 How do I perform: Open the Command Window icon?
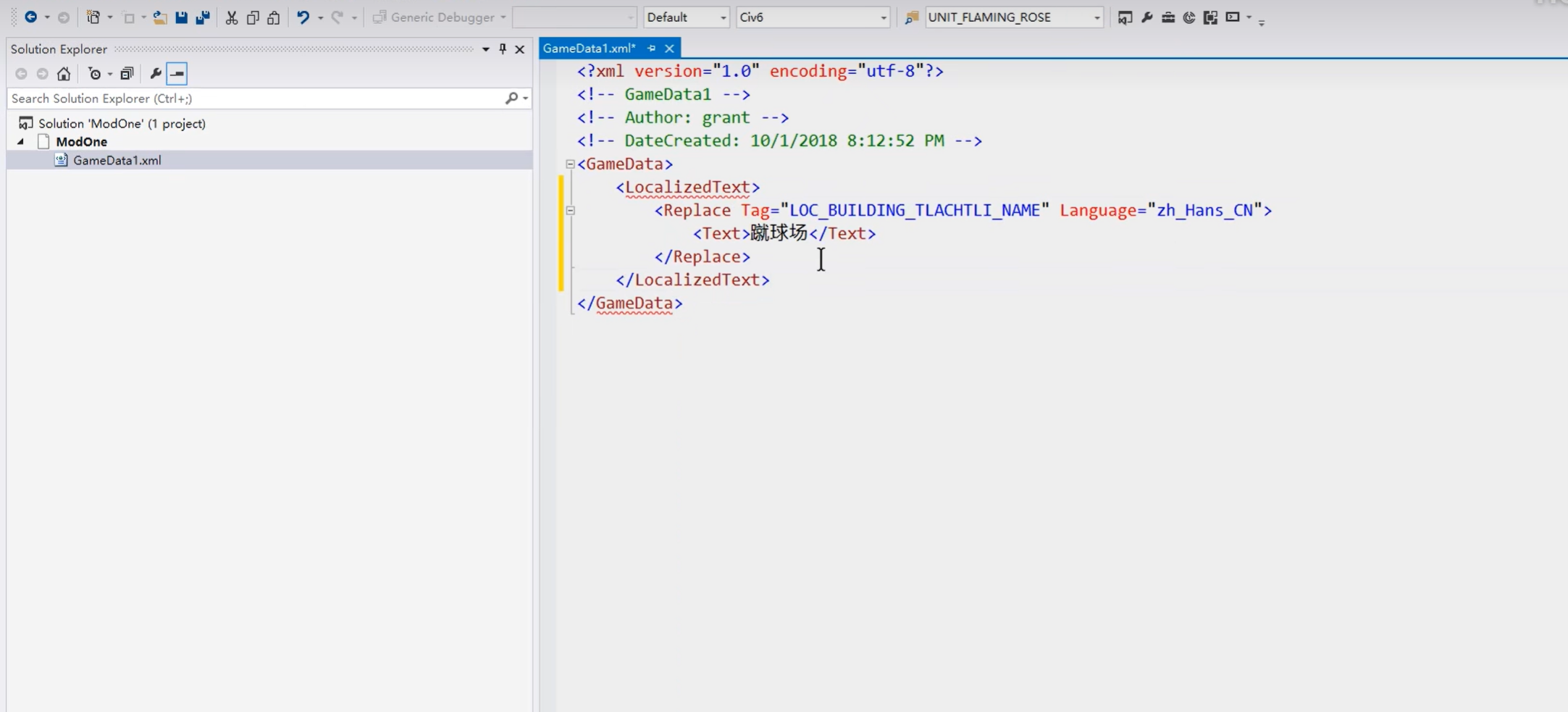[x=1233, y=17]
